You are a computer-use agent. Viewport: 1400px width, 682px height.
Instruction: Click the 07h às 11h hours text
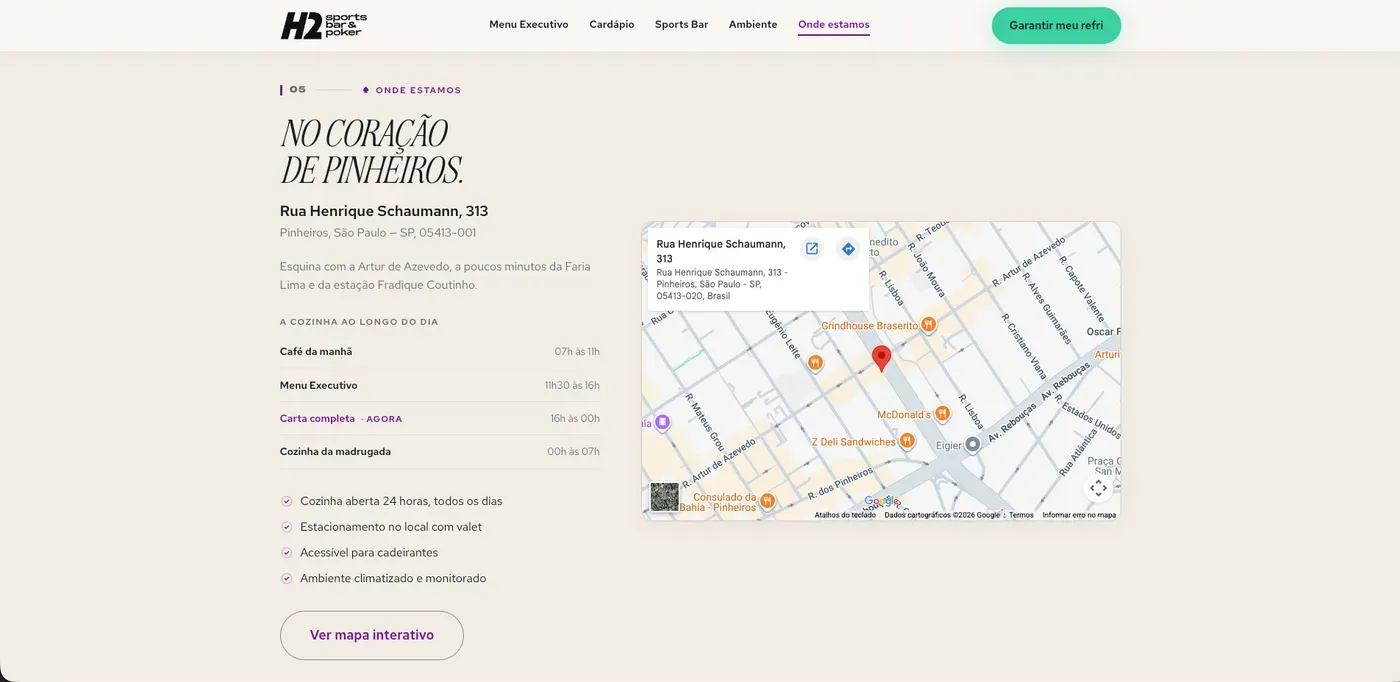tap(577, 352)
